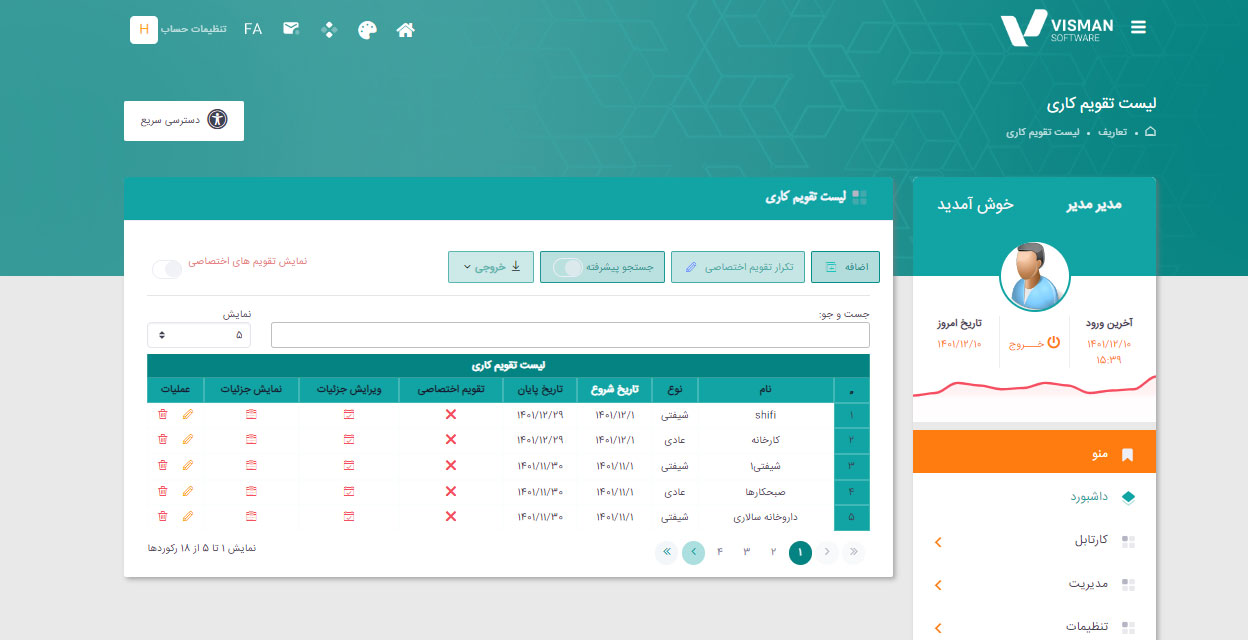Go to page 4 of the table
Image resolution: width=1248 pixels, height=640 pixels.
coord(720,552)
